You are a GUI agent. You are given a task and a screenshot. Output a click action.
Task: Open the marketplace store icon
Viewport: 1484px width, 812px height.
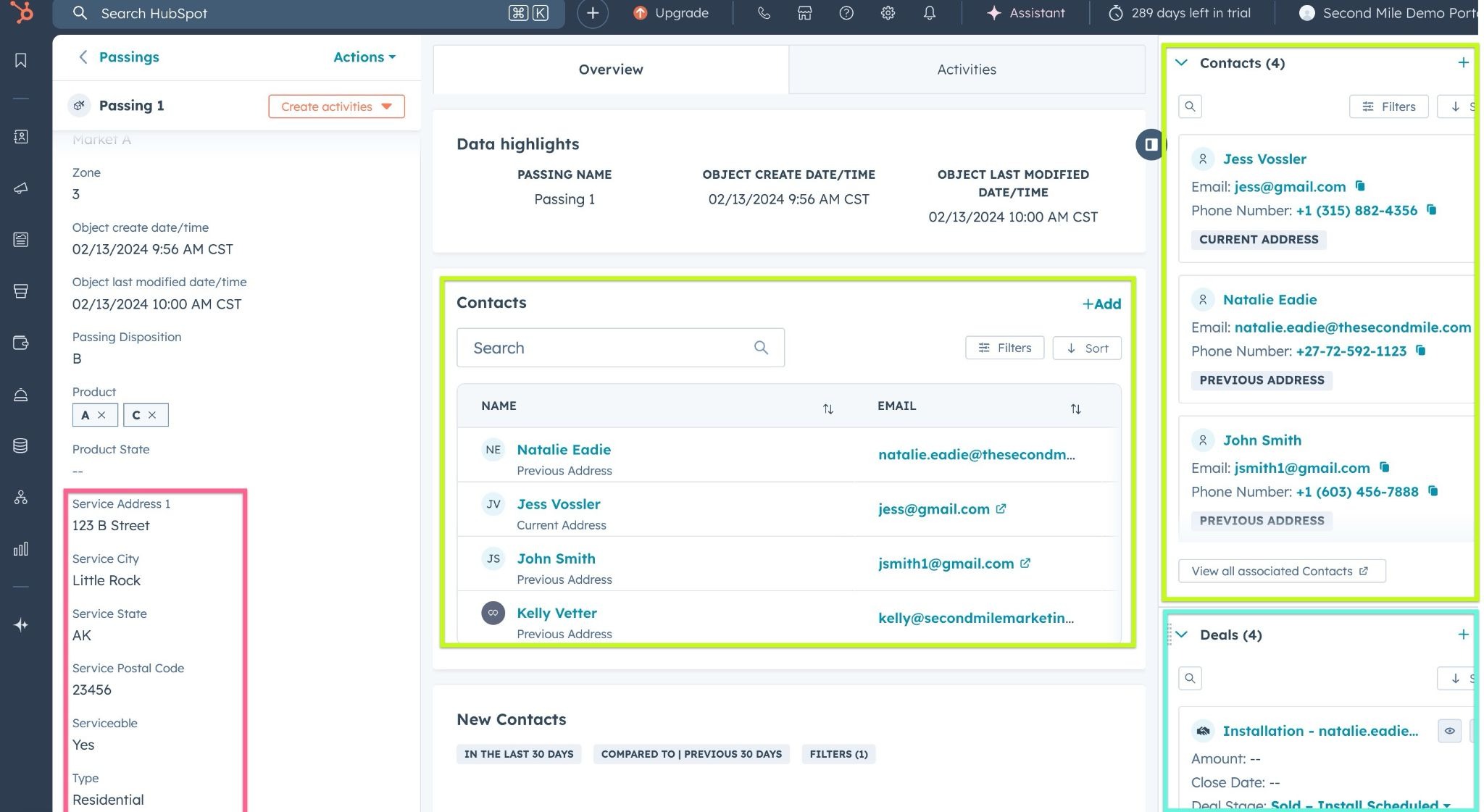pos(804,13)
